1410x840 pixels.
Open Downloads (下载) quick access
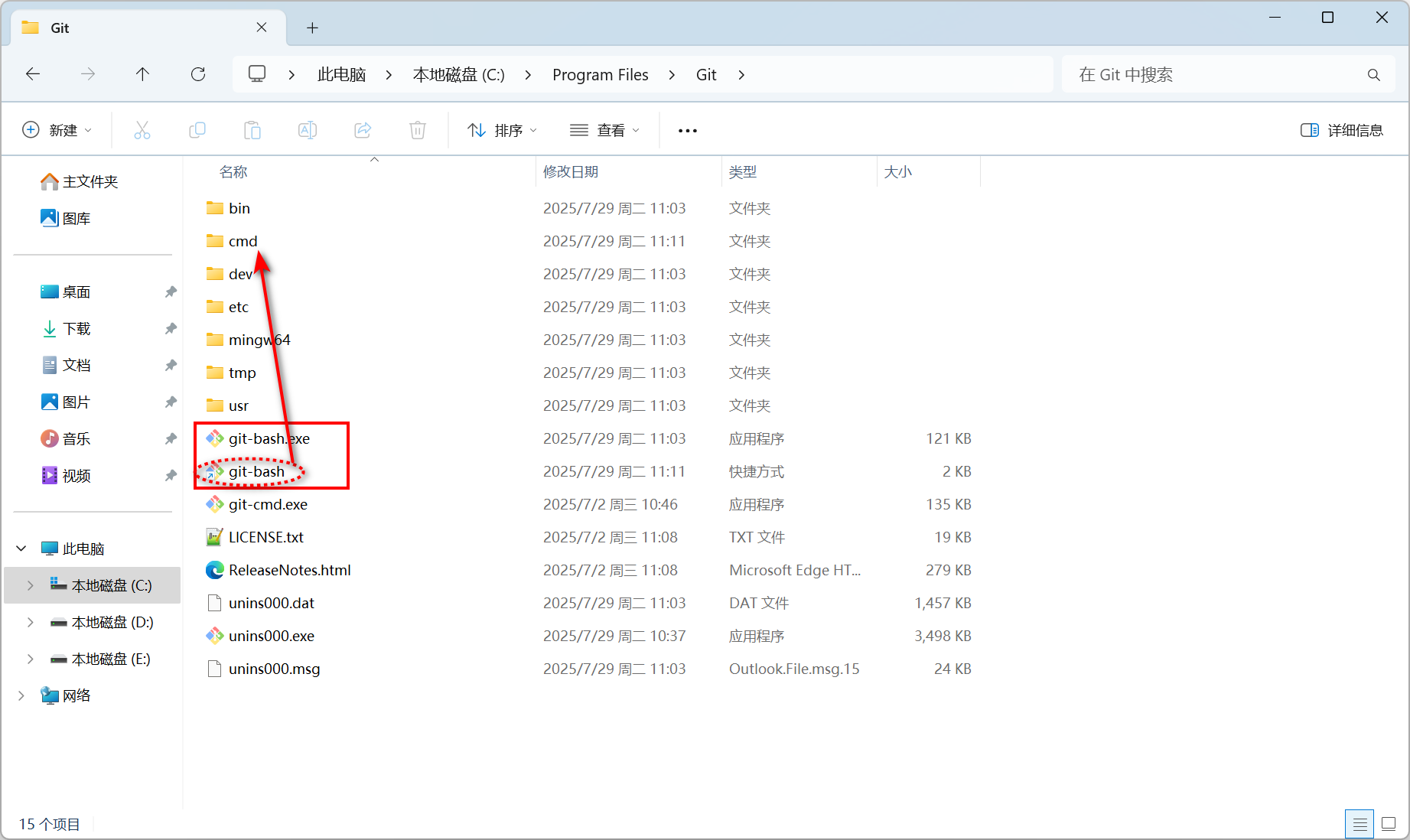pyautogui.click(x=66, y=328)
